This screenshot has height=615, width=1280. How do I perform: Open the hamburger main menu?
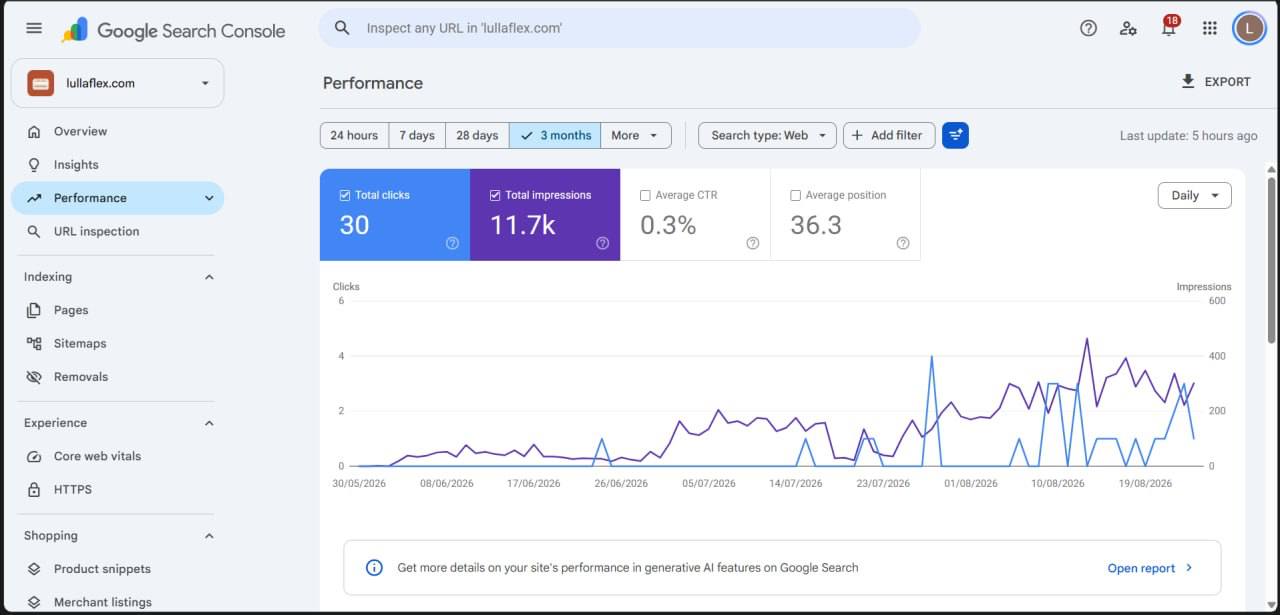pos(34,28)
